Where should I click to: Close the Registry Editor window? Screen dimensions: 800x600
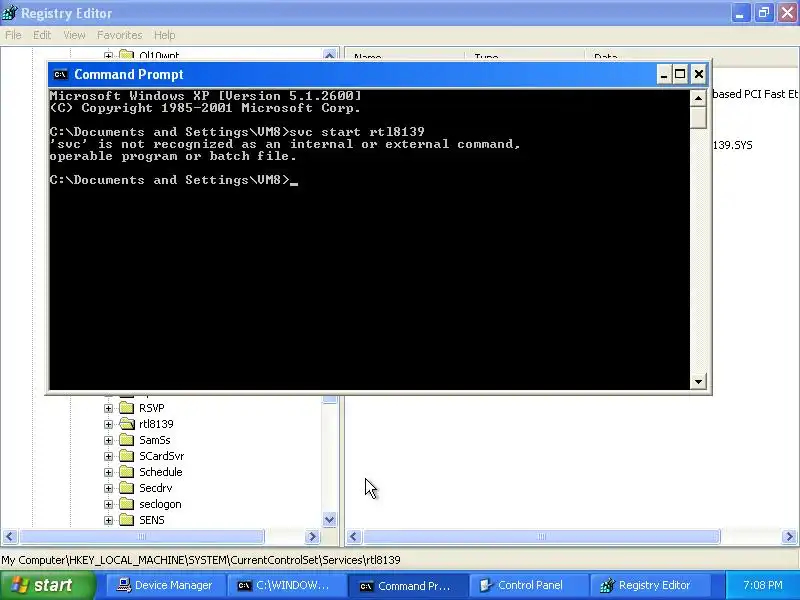[787, 13]
